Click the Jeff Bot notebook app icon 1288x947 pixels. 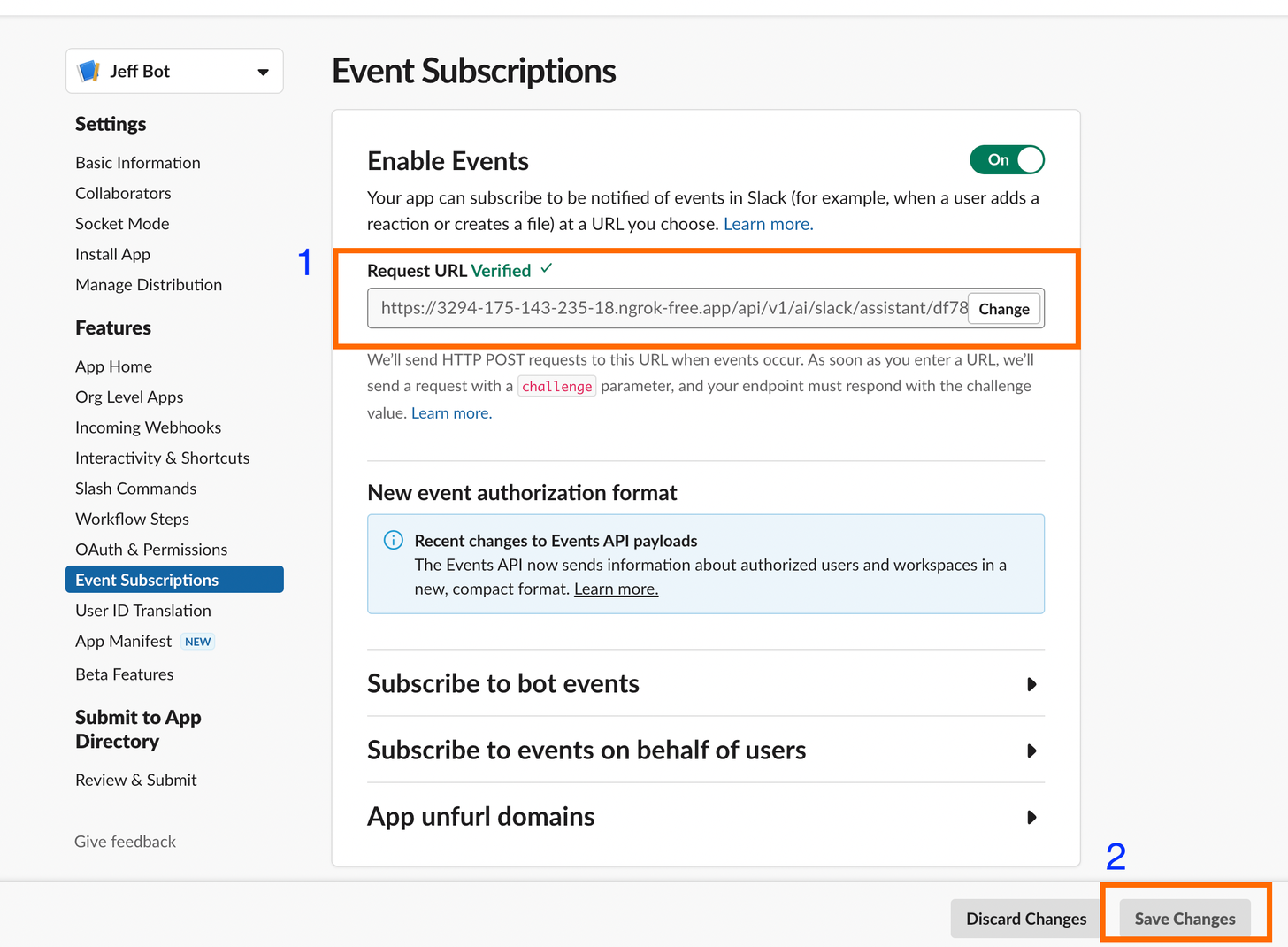[89, 71]
